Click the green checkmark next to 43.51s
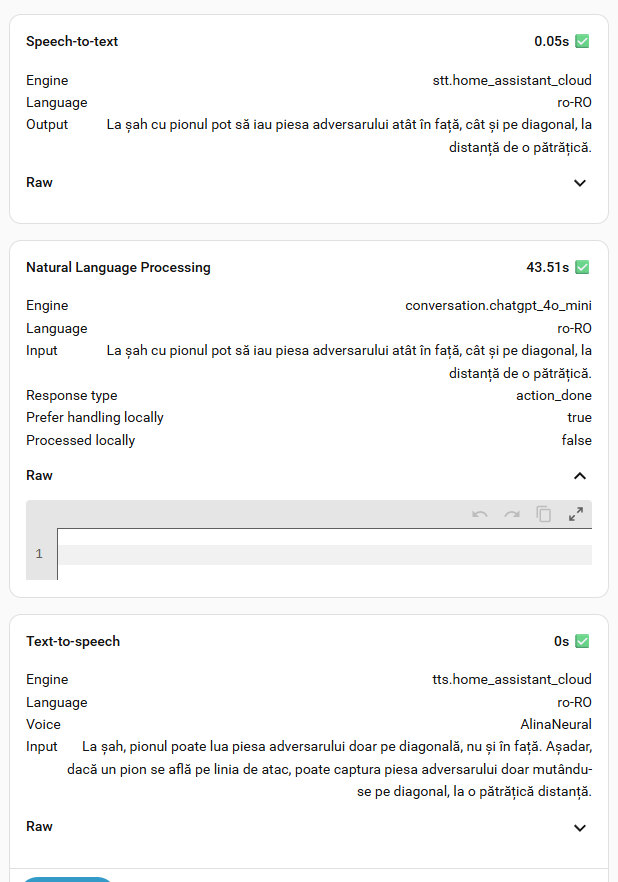Viewport: 618px width, 882px height. click(582, 268)
